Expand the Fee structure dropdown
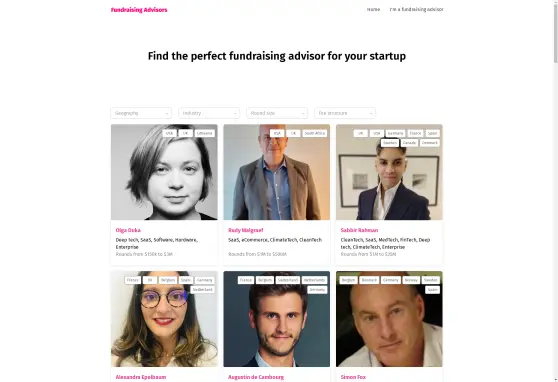This screenshot has width=558, height=382. 345,113
